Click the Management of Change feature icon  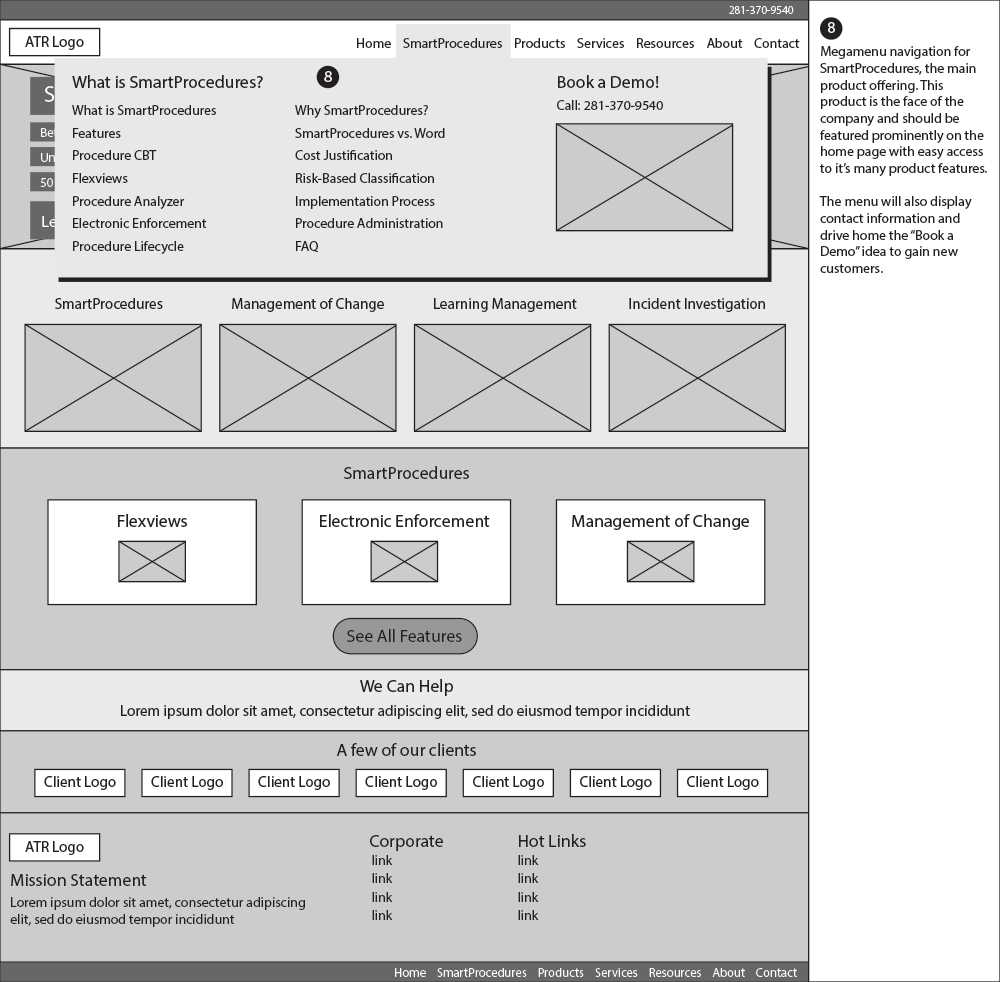pos(660,561)
